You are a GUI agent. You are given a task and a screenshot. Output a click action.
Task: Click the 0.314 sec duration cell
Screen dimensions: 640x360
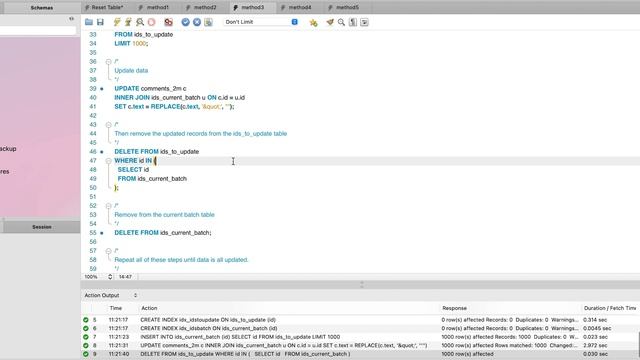[595, 320]
